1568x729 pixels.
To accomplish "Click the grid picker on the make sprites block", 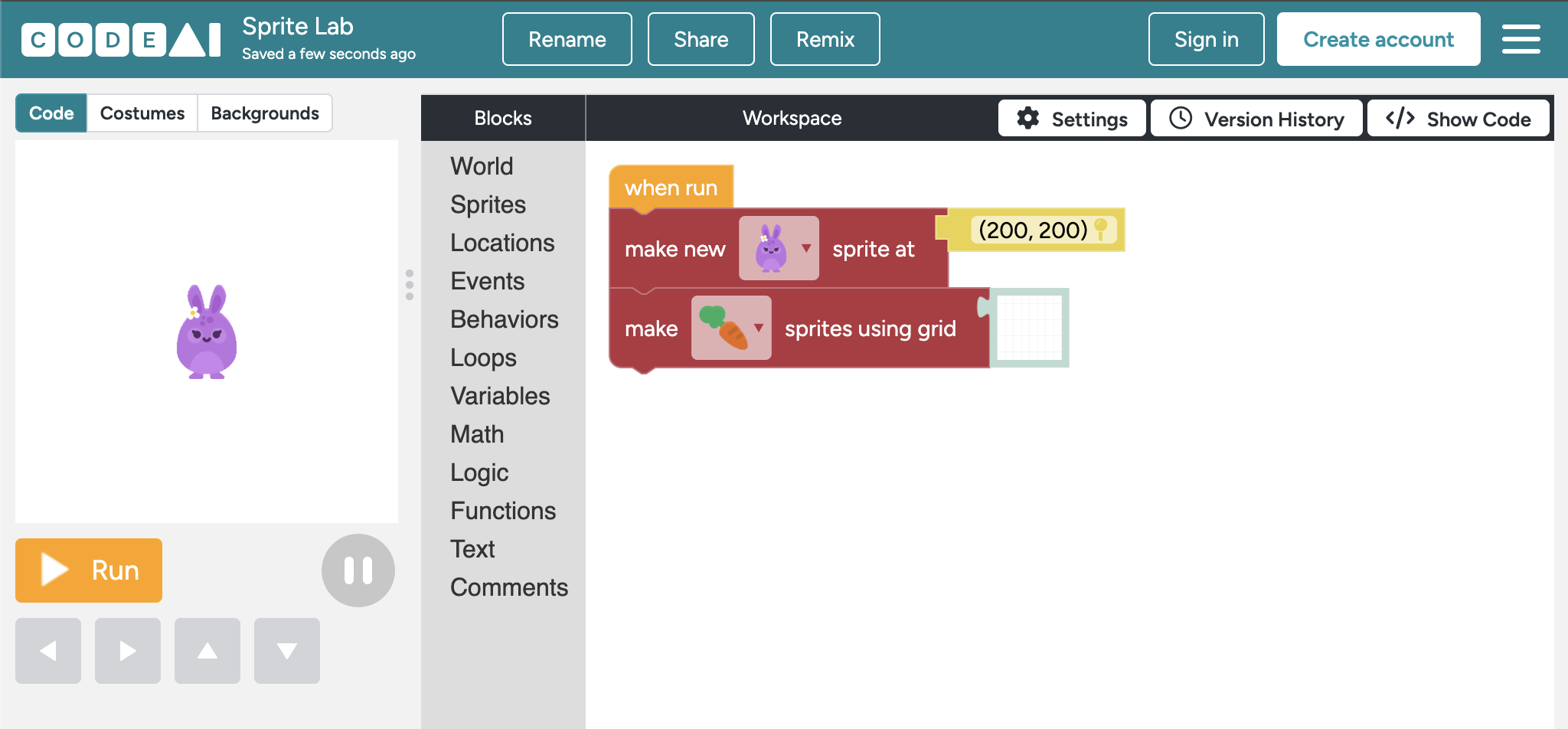I will (x=1030, y=328).
